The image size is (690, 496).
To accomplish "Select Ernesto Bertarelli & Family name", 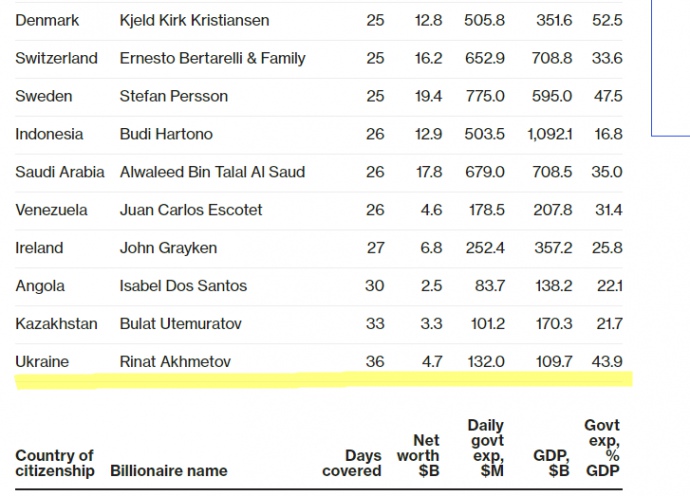I will pos(211,58).
